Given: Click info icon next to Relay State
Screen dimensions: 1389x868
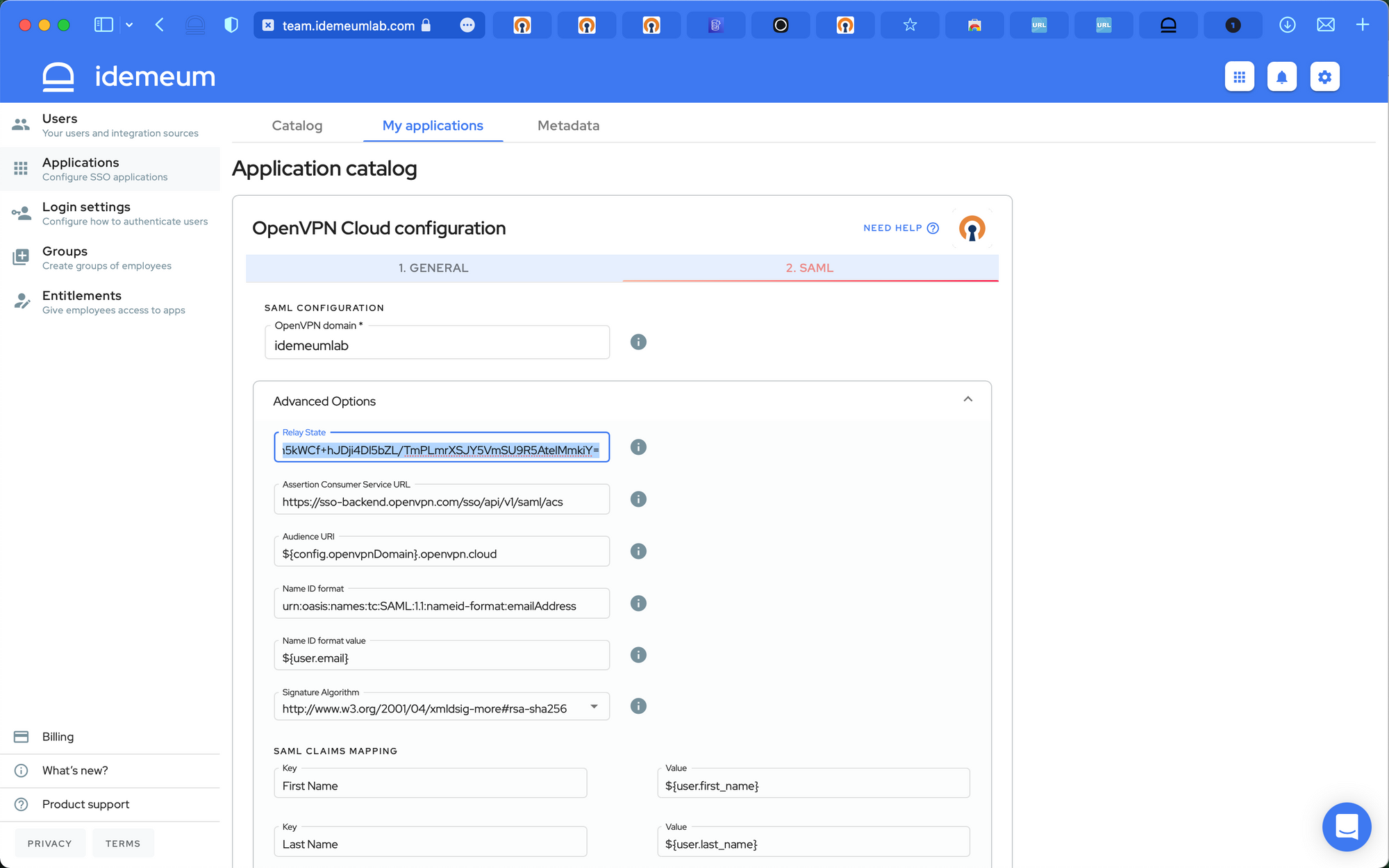Looking at the screenshot, I should click(638, 447).
